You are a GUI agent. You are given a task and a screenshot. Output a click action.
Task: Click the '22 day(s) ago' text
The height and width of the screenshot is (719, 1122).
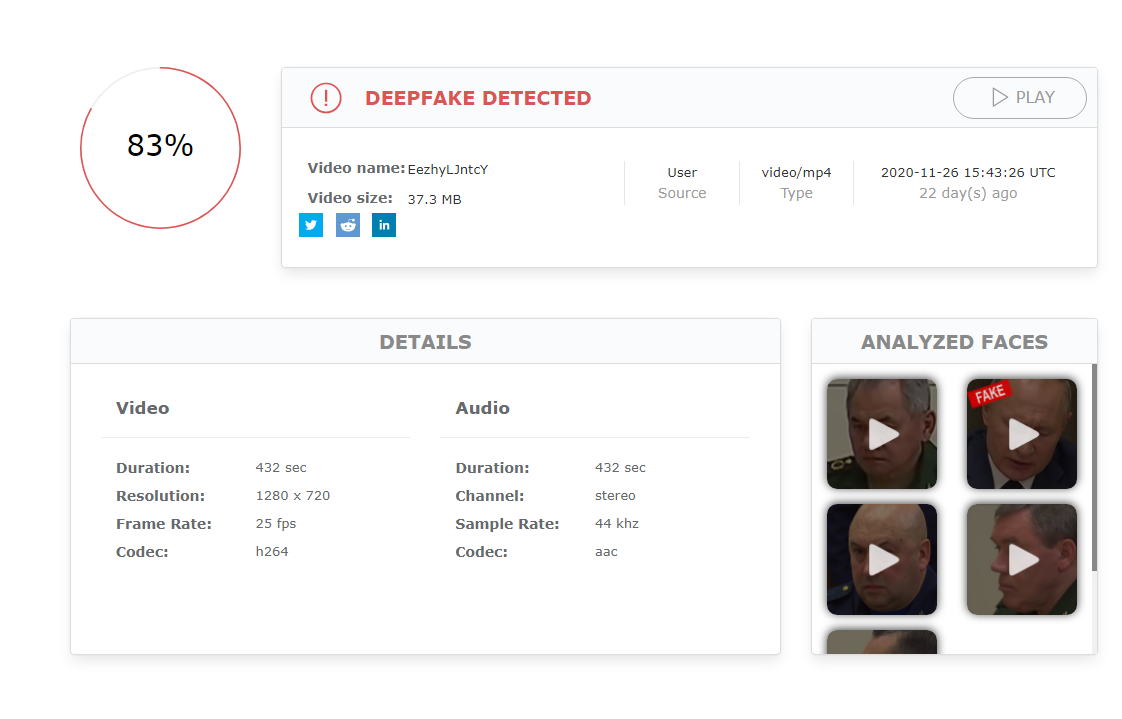coord(968,193)
